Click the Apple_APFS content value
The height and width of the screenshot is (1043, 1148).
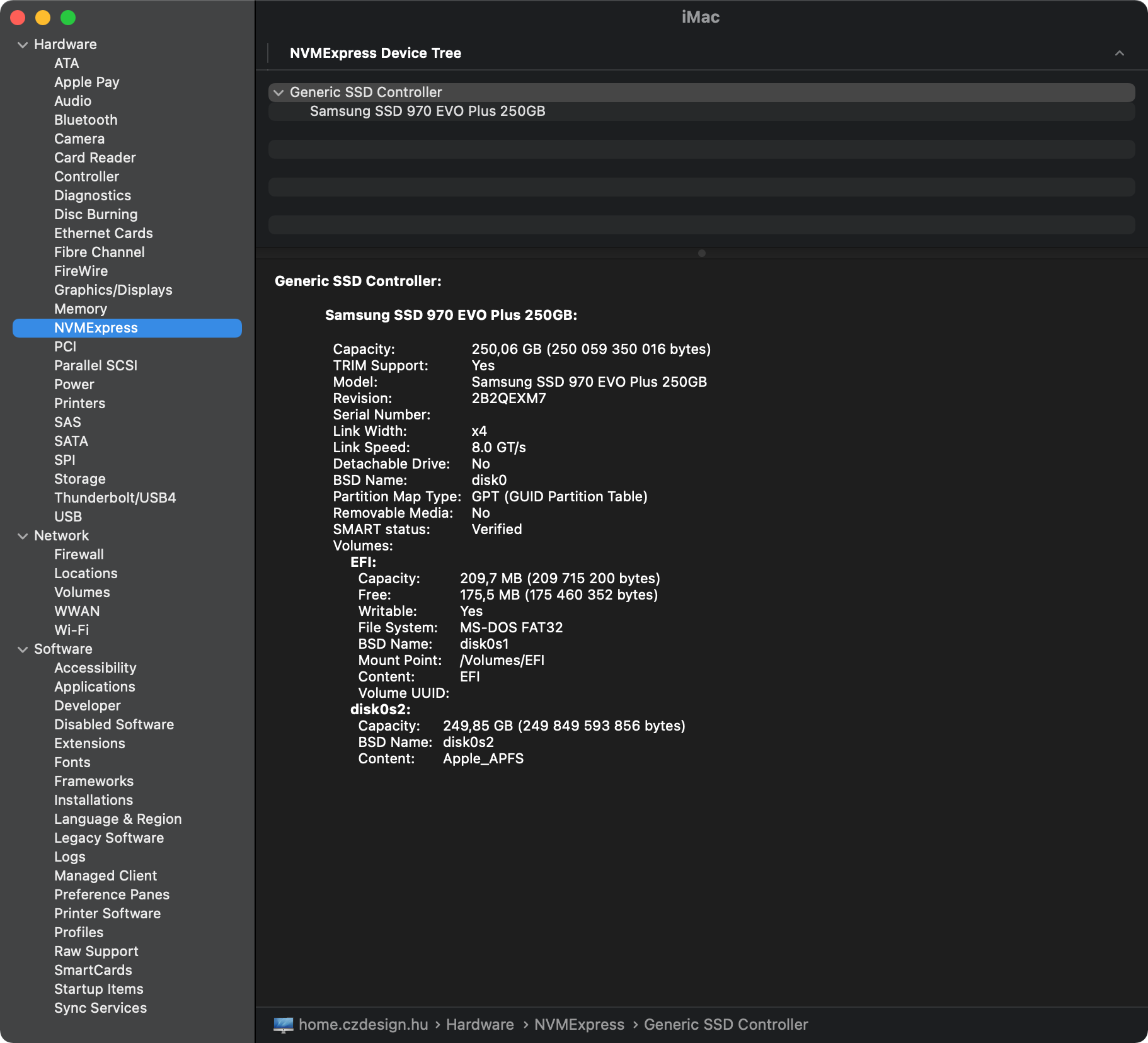coord(483,759)
